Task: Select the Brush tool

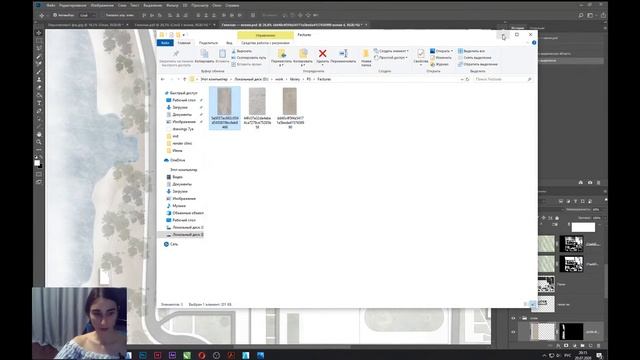Action: point(39,72)
